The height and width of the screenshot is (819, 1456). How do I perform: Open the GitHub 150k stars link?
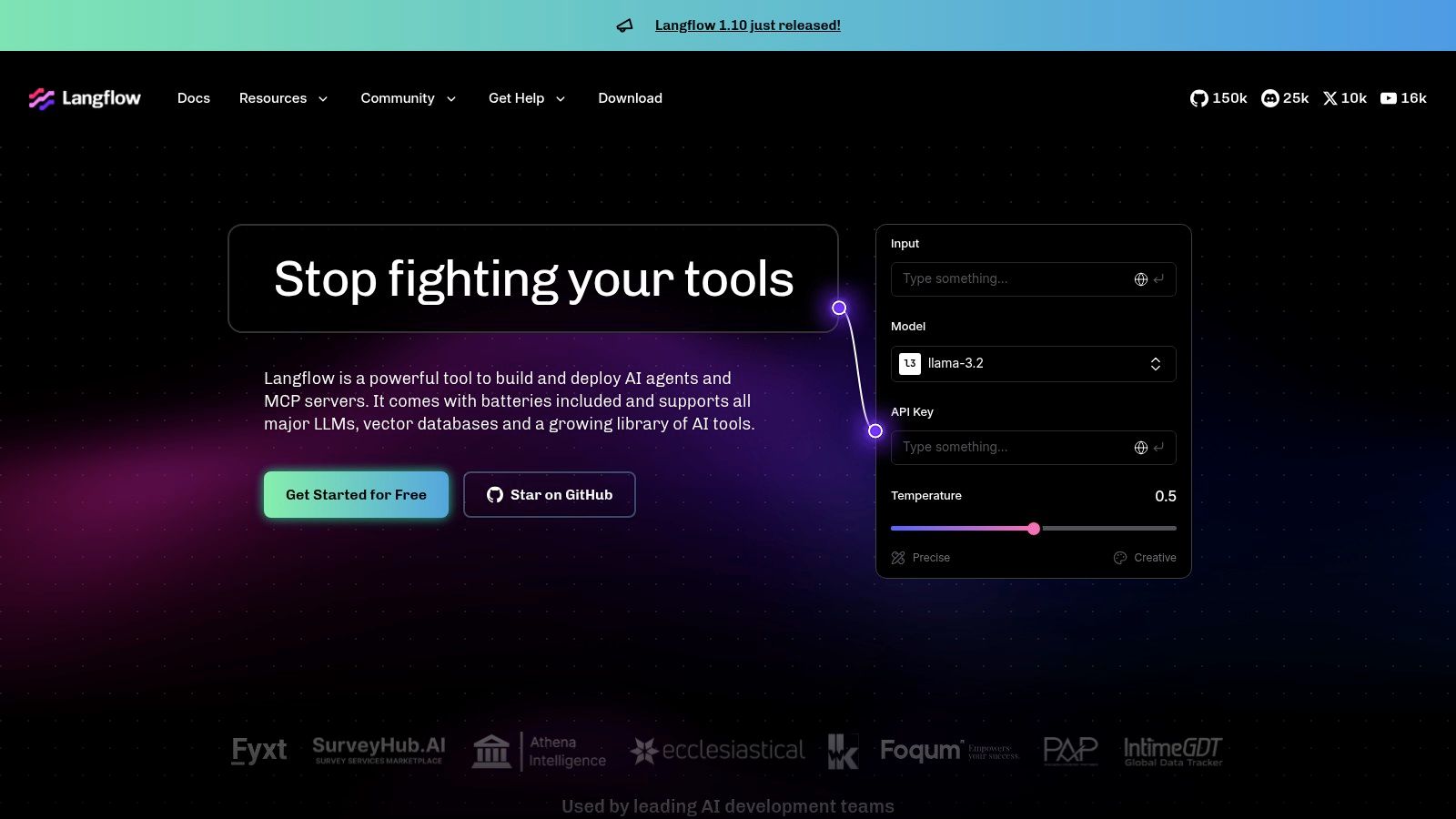[x=1218, y=98]
